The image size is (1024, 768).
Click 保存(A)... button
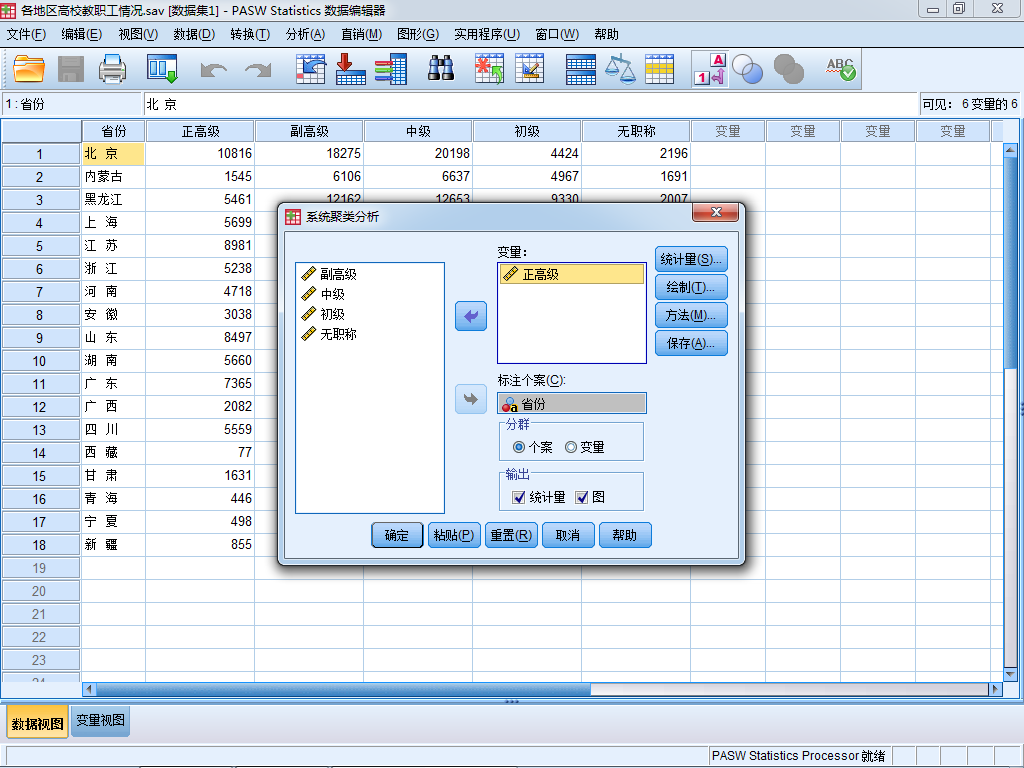pos(691,344)
